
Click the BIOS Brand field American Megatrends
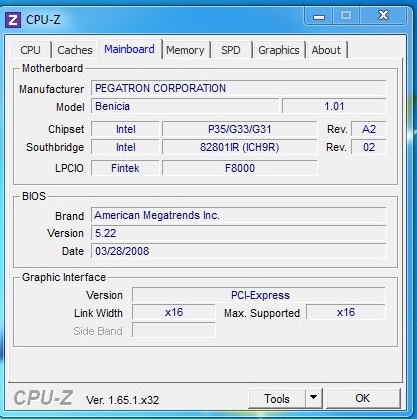tap(239, 215)
